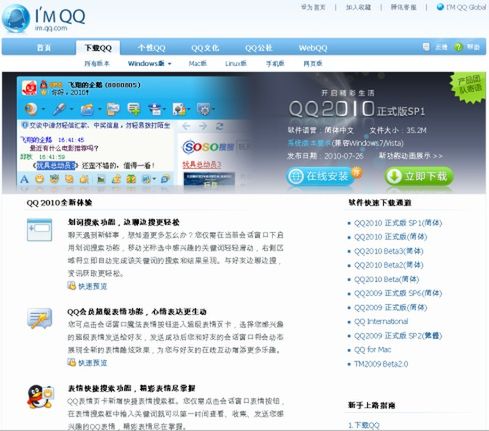Viewport: 489px width, 431px height.
Task: Expand the arrow next to the gear settings icon
Action: tap(213, 109)
